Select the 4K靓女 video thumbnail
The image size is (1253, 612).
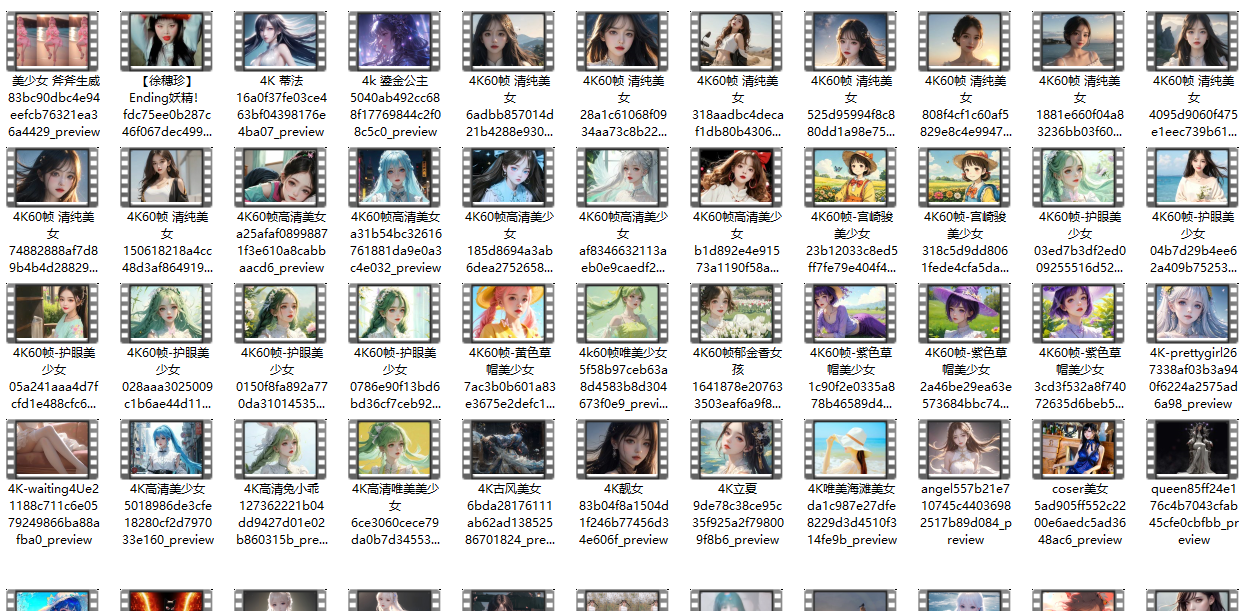click(x=624, y=448)
